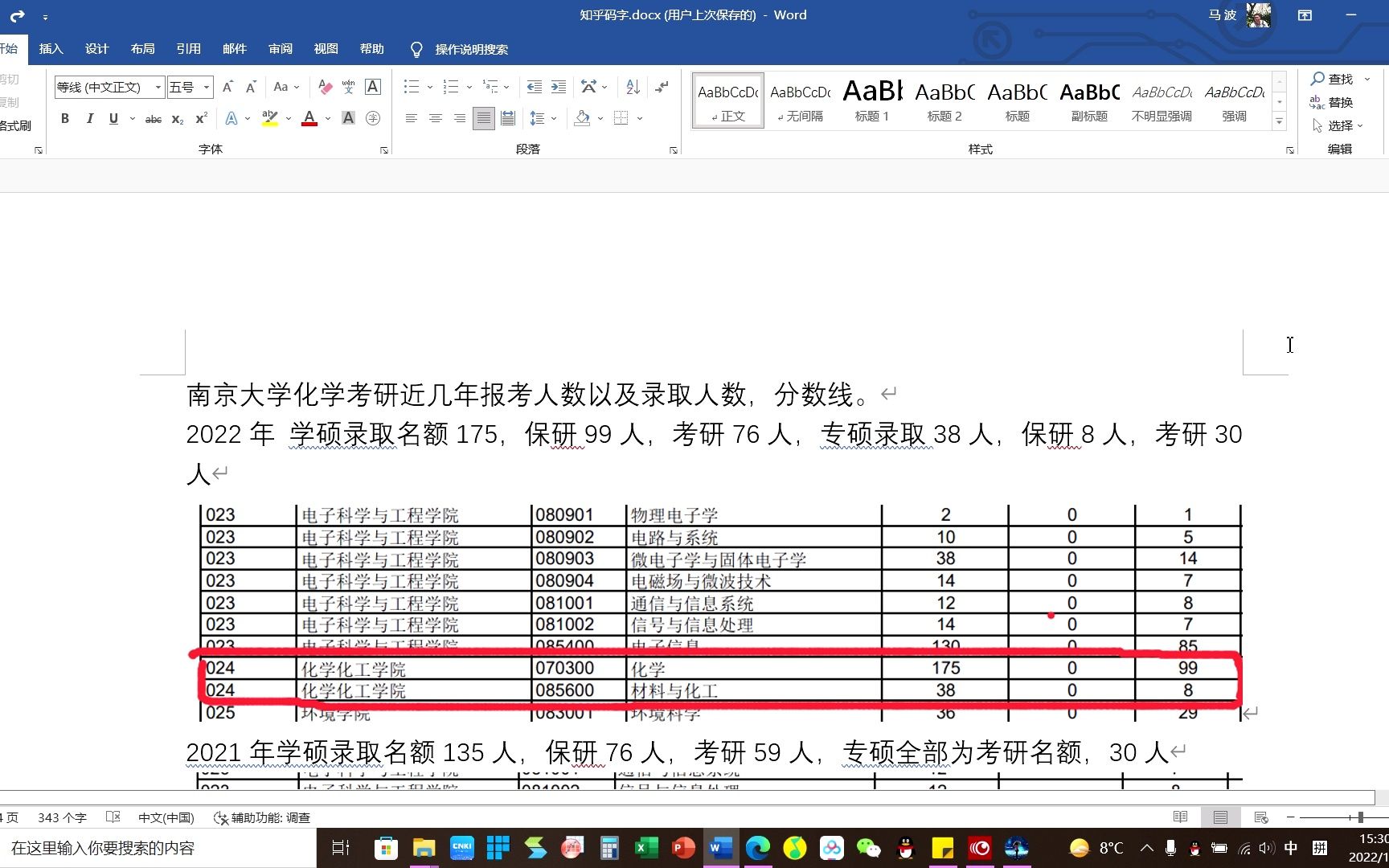
Task: Open highlight color options arrow
Action: tap(289, 118)
